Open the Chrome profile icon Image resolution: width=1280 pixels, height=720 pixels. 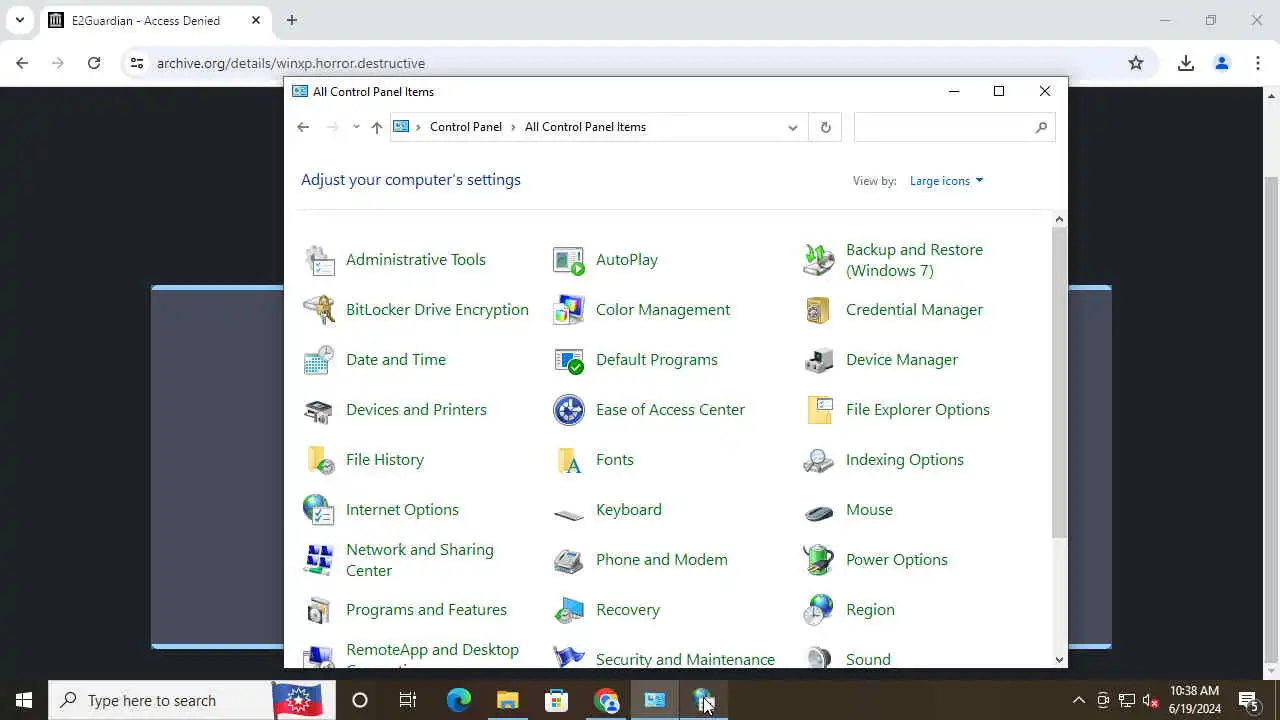point(1222,63)
